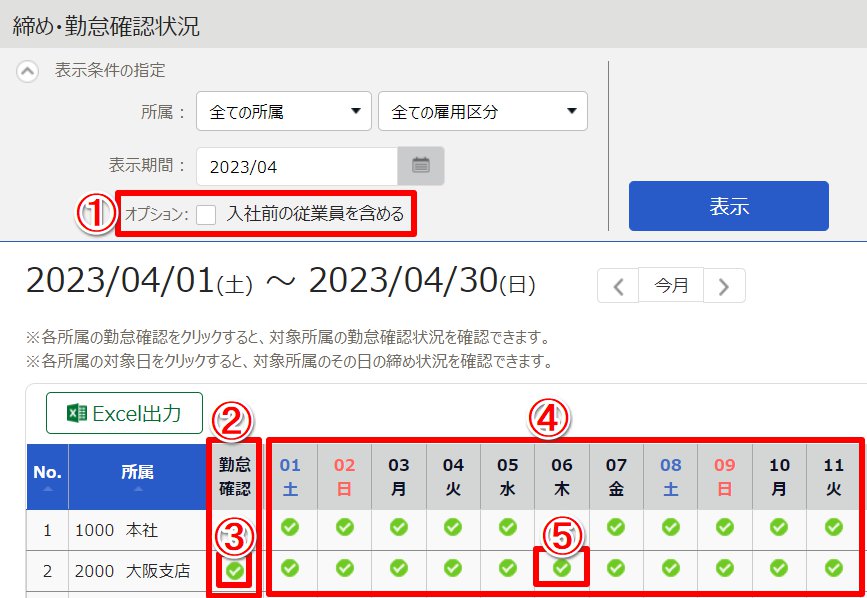Click the 11 火 date header
867x598 pixels.
(x=834, y=476)
